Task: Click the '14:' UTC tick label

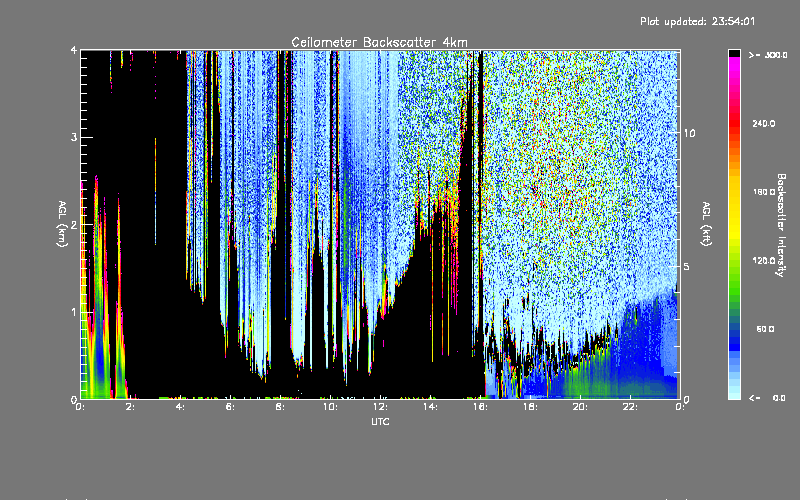Action: (x=431, y=407)
